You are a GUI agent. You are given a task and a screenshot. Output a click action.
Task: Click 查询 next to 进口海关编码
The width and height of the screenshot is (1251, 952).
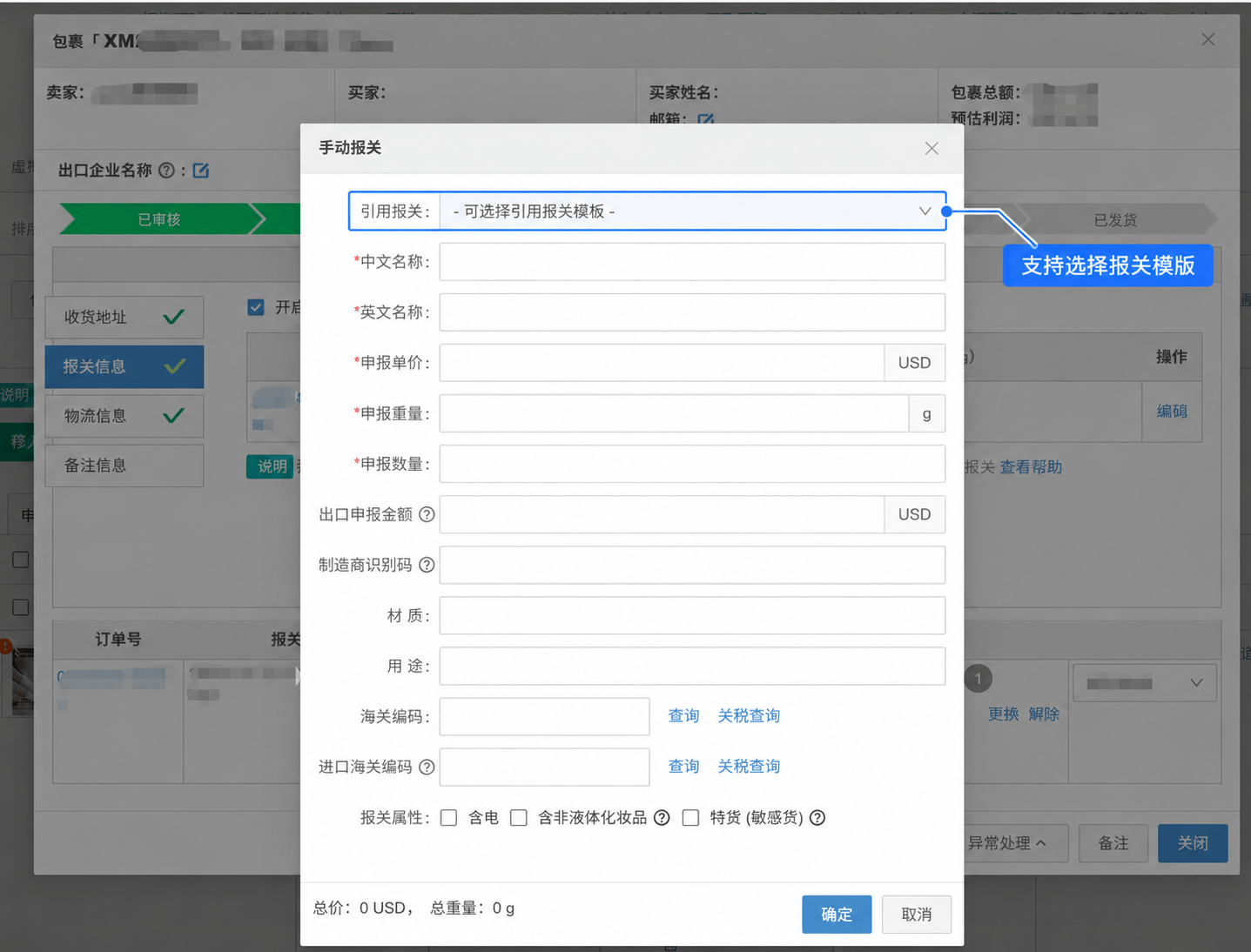pyautogui.click(x=683, y=767)
